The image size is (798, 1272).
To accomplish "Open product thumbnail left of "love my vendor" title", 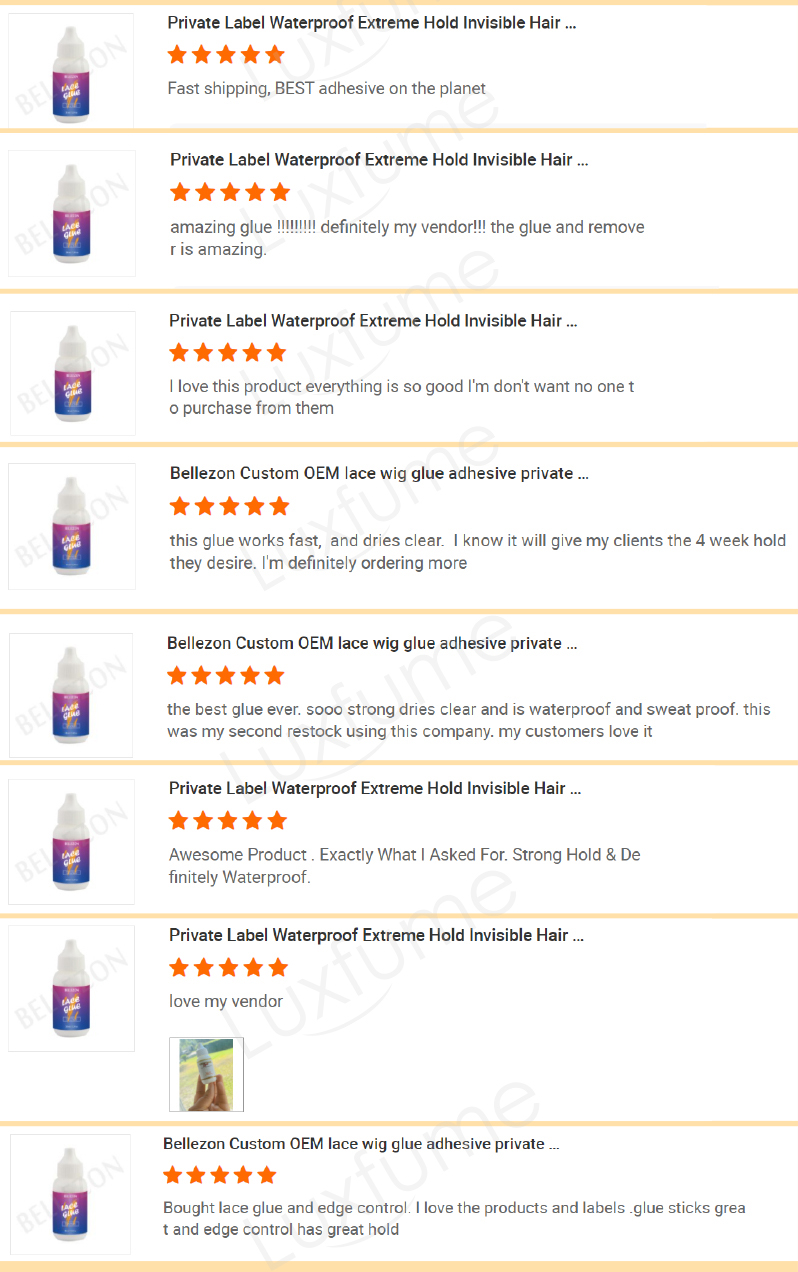I will [72, 988].
